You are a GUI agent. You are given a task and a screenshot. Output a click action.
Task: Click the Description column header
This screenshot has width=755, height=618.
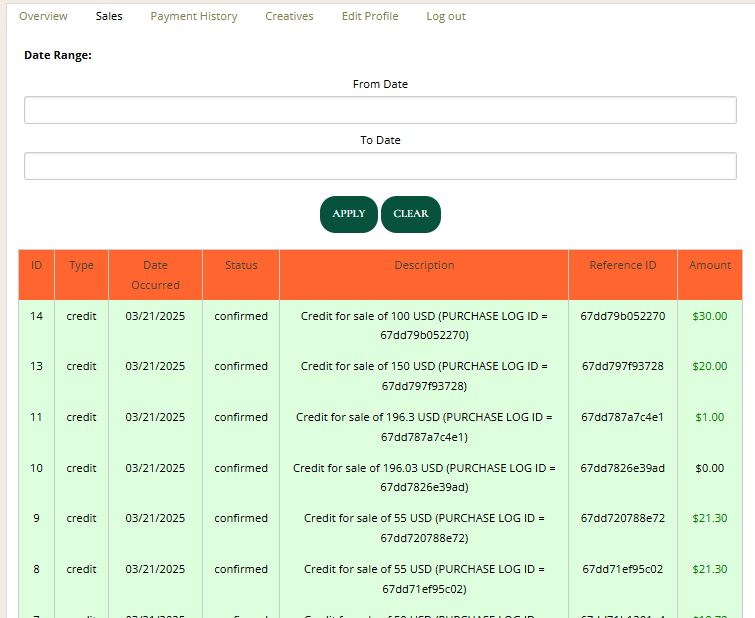424,266
